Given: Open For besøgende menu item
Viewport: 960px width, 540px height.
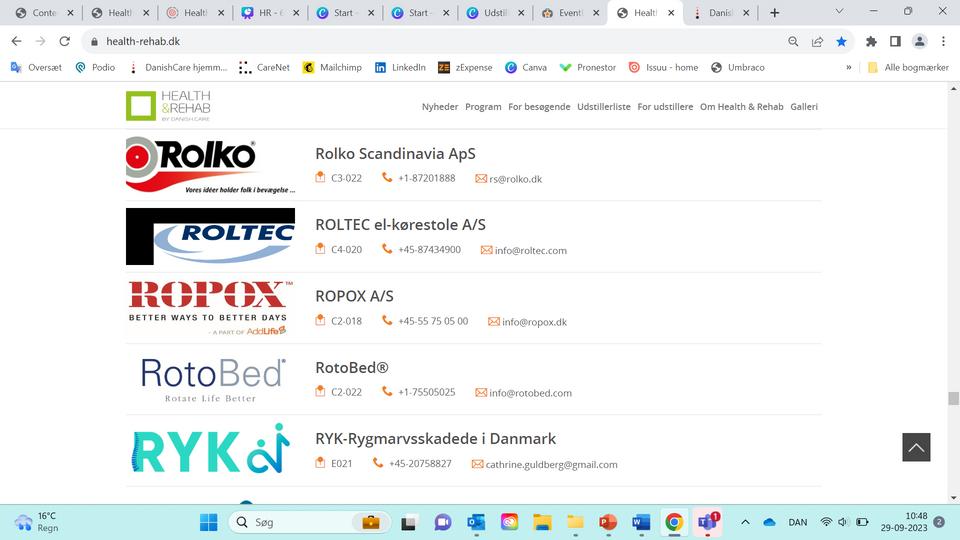Looking at the screenshot, I should pos(539,107).
